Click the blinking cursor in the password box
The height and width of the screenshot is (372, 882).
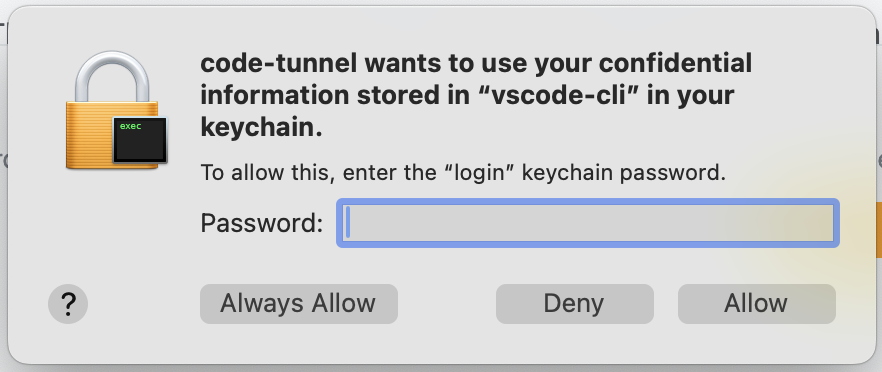(348, 223)
